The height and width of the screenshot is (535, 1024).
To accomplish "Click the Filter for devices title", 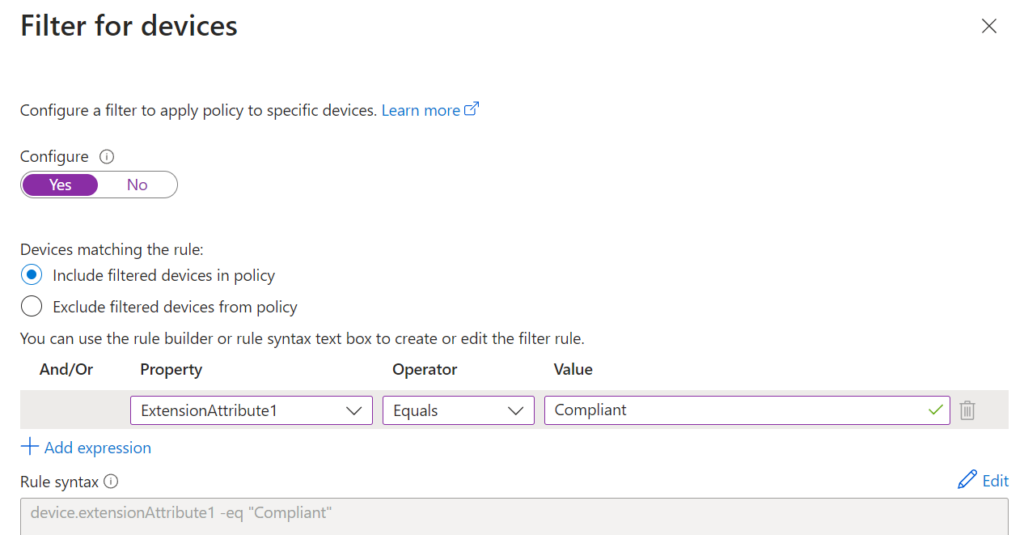I will [x=129, y=26].
